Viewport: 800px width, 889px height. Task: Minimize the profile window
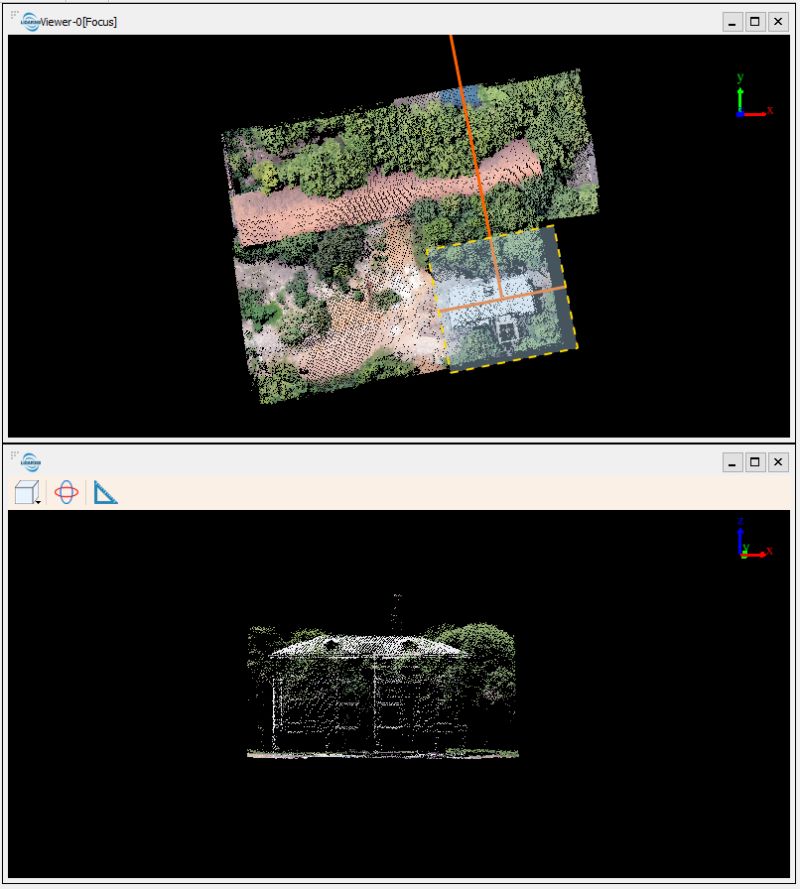[x=733, y=463]
